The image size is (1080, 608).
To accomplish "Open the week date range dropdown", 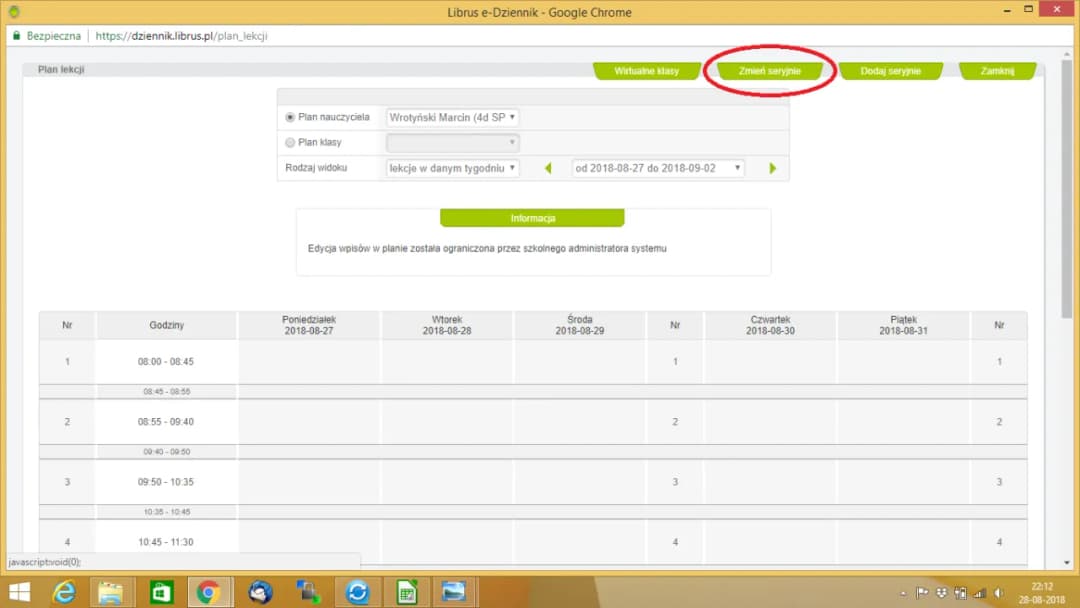I will (x=658, y=168).
